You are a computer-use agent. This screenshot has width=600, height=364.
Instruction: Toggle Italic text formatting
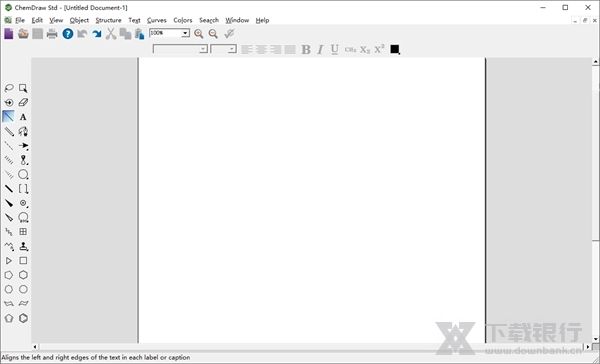[320, 49]
